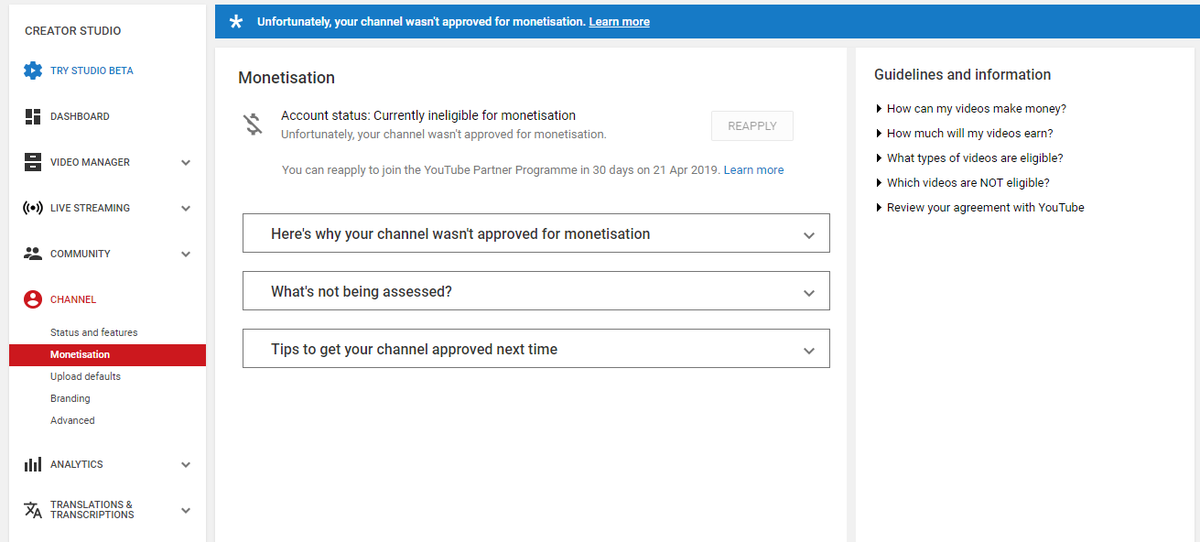This screenshot has height=542, width=1200.
Task: Expand the Community submenu chevron
Action: (x=186, y=255)
